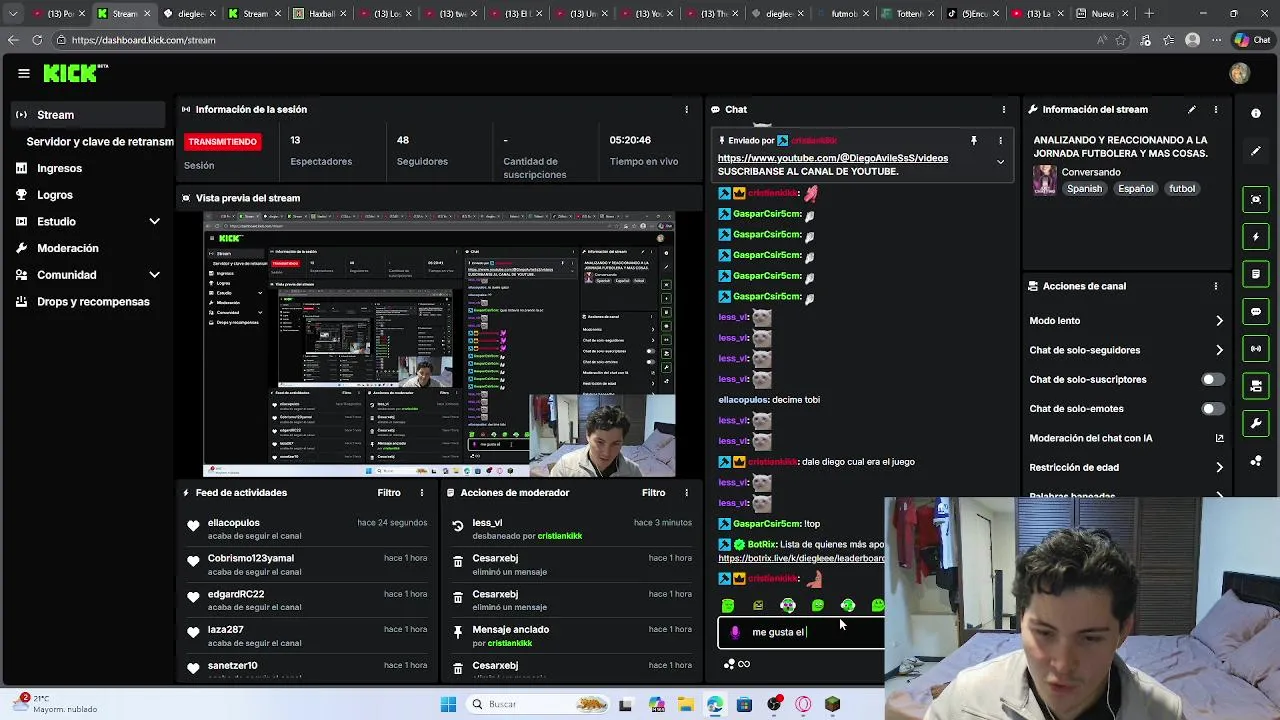Reload the page with browser refresh button
The height and width of the screenshot is (720, 1280).
point(37,40)
